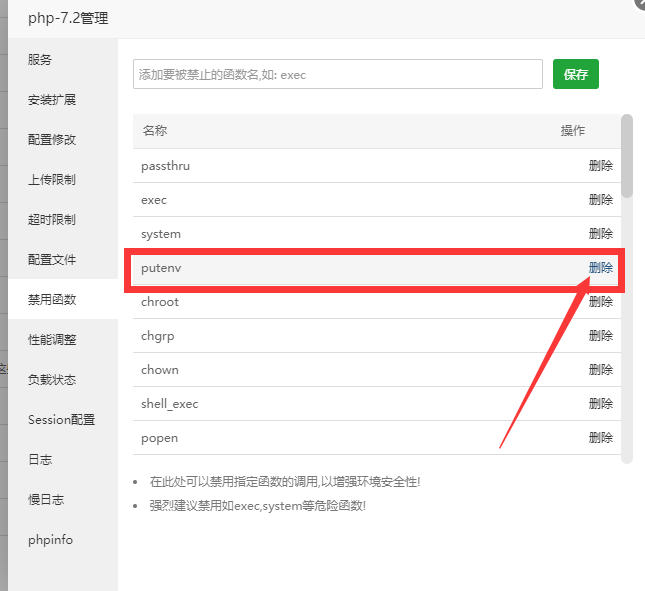Open the 服务 service tab
This screenshot has height=591, width=645.
tap(40, 60)
